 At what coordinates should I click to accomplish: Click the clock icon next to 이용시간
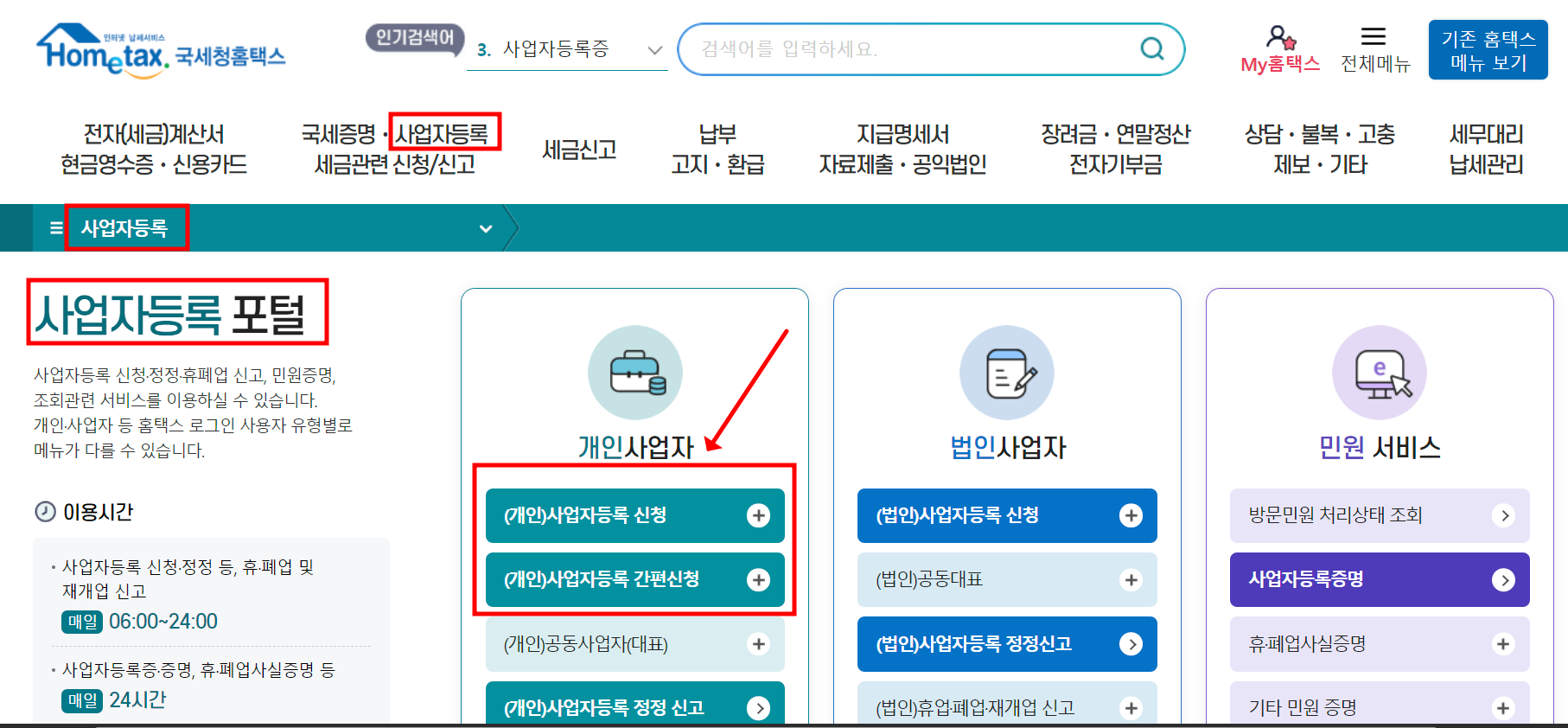(x=45, y=512)
